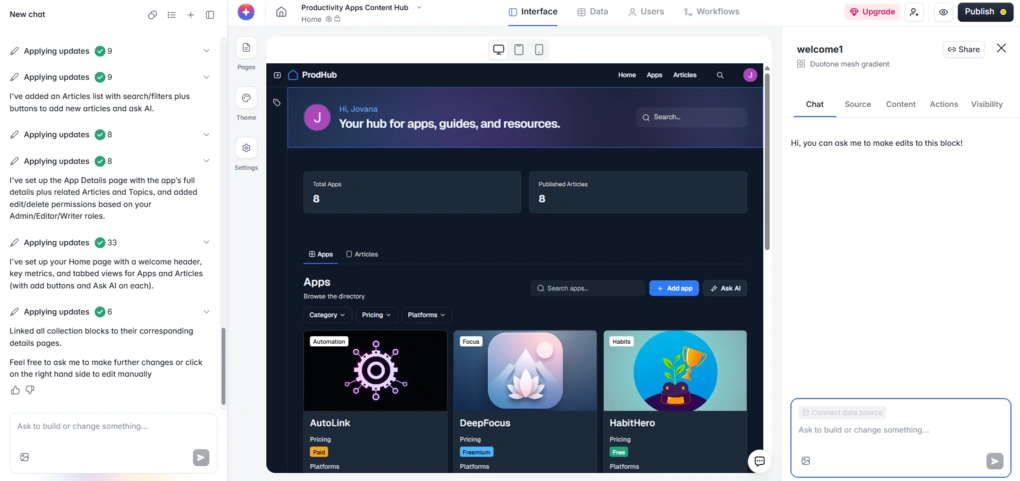Click the large J avatar in welcome banner

click(317, 118)
